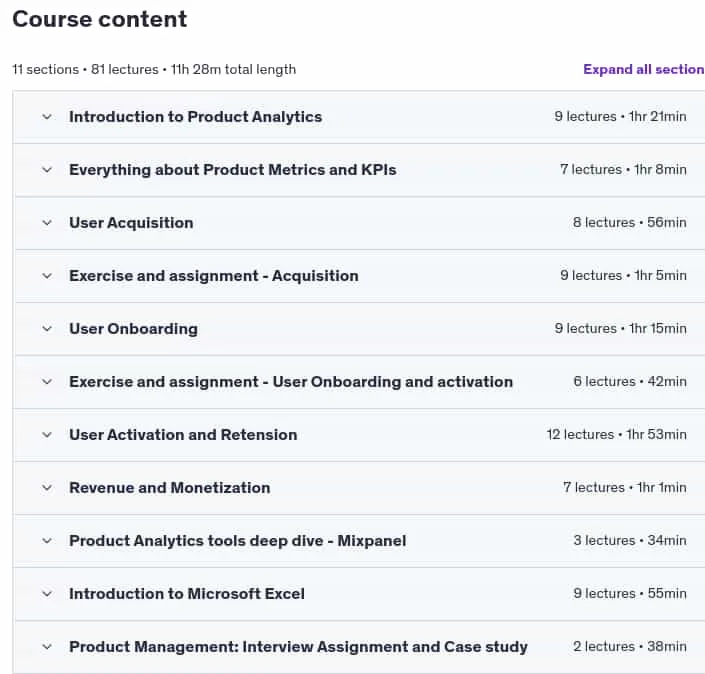This screenshot has height=674, width=705.
Task: Open Everything about Product Metrics and KPIs title
Action: point(232,170)
